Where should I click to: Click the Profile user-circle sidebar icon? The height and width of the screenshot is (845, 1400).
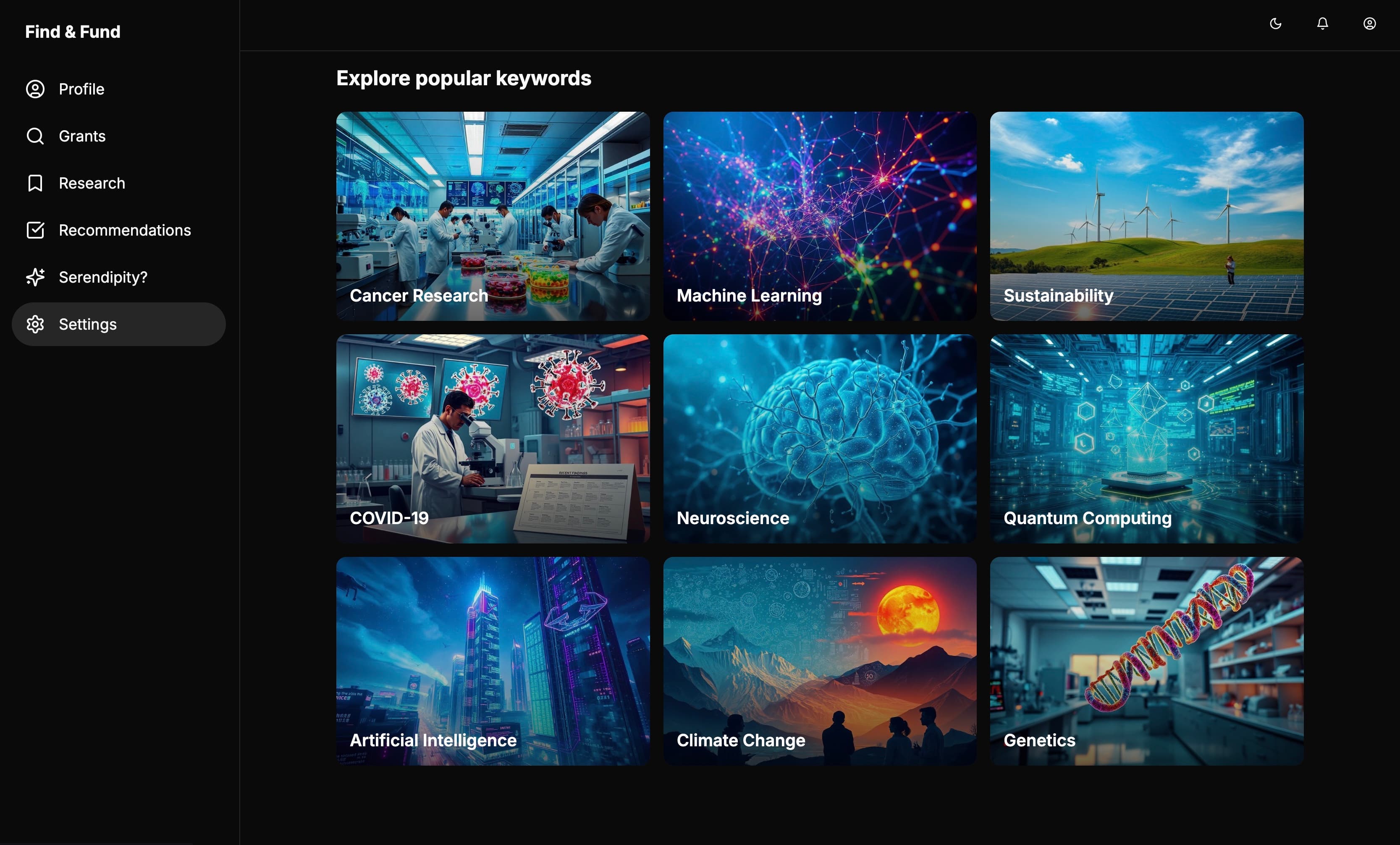(x=35, y=89)
